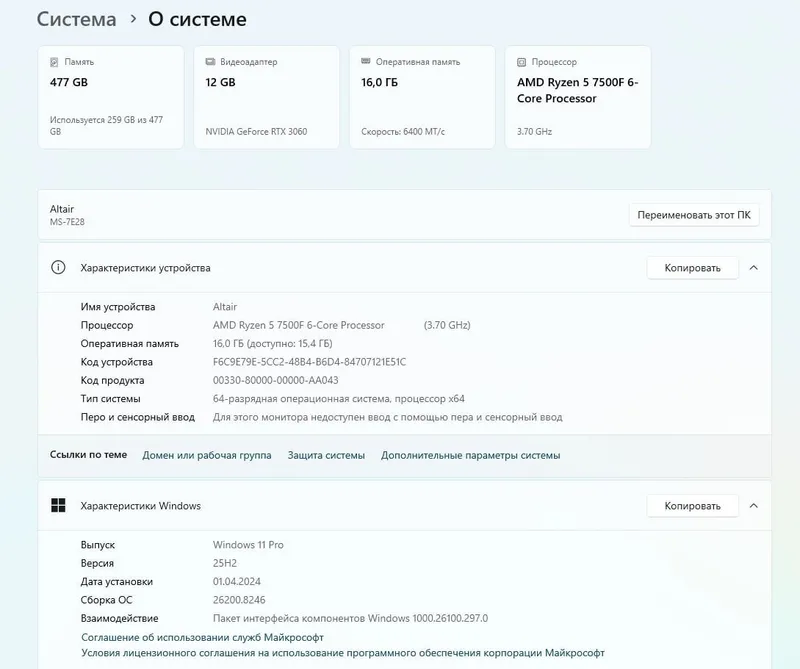Select processor value AMD Ryzen 5 7500F
Screen dimensions: 800x669
click(x=298, y=325)
